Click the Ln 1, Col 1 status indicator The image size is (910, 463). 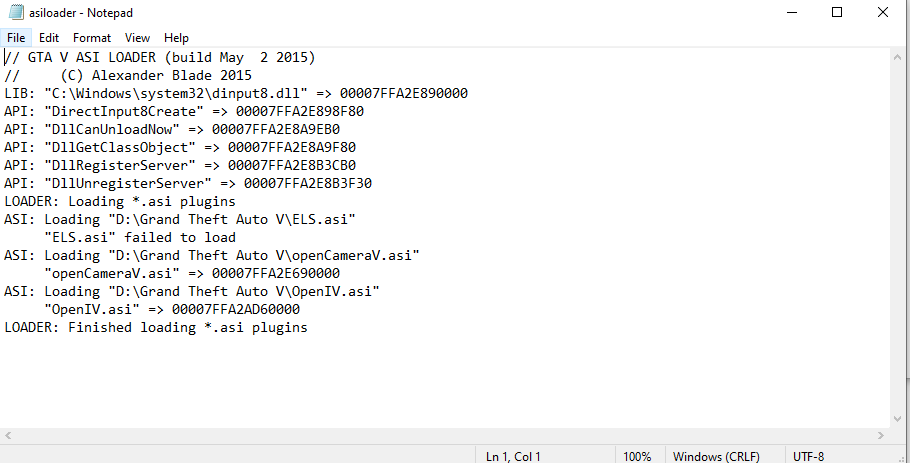coord(513,456)
